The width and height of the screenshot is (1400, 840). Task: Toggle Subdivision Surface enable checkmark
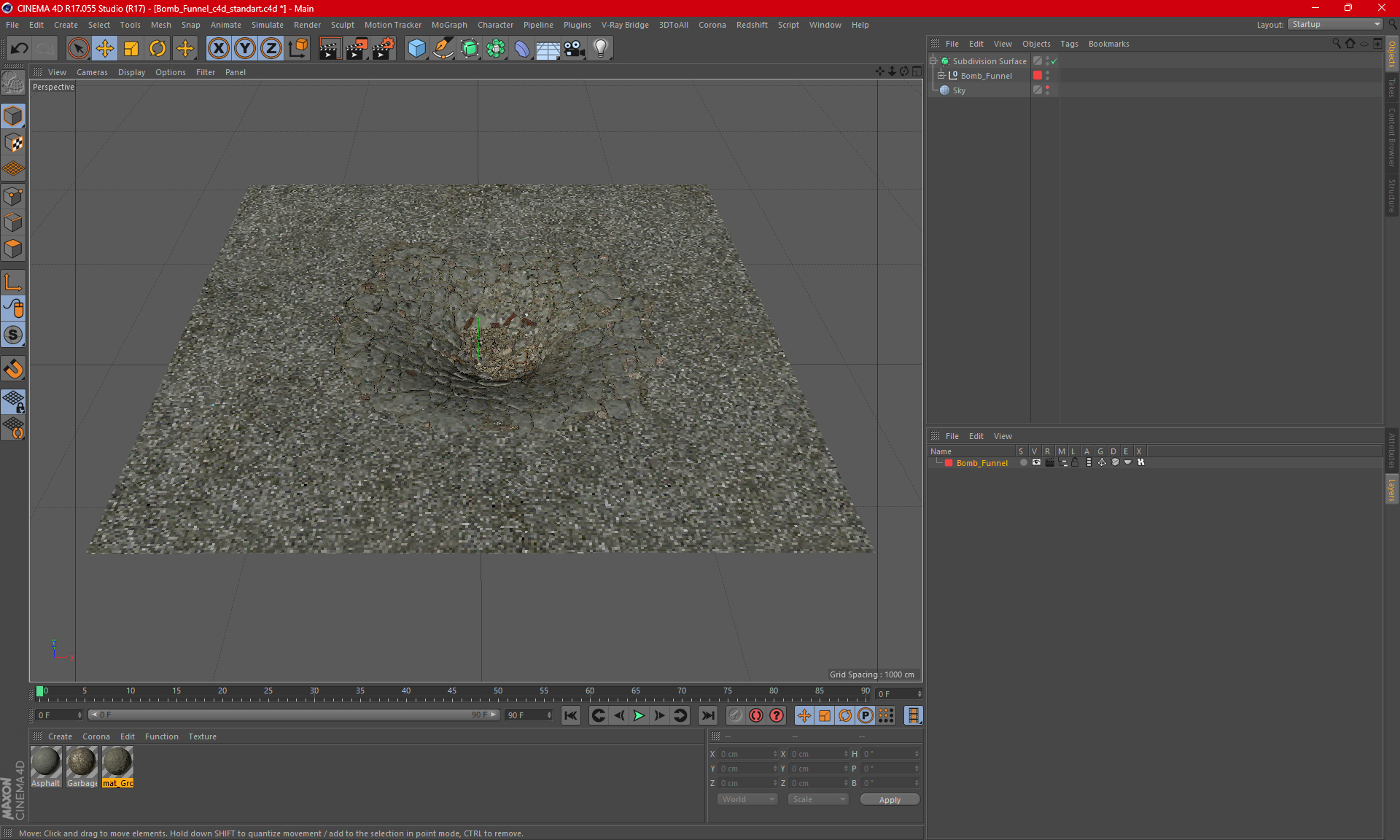click(1054, 61)
